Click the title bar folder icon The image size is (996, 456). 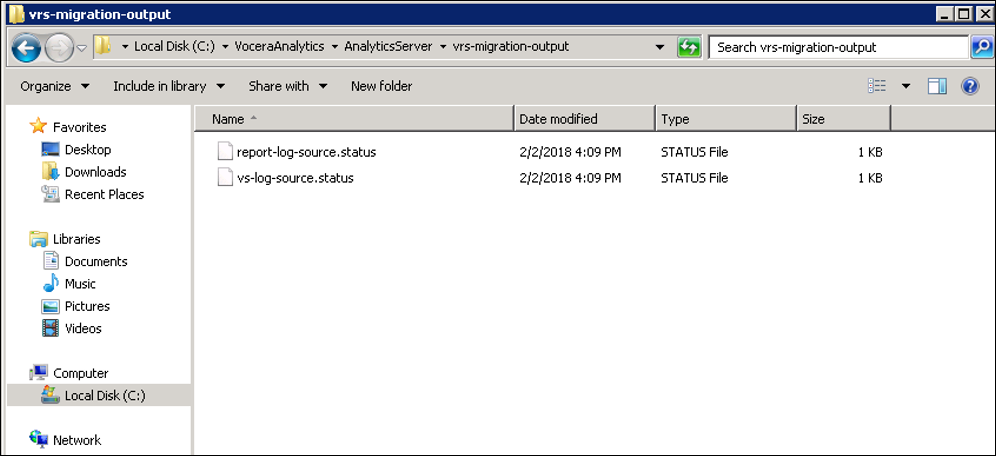click(x=17, y=13)
